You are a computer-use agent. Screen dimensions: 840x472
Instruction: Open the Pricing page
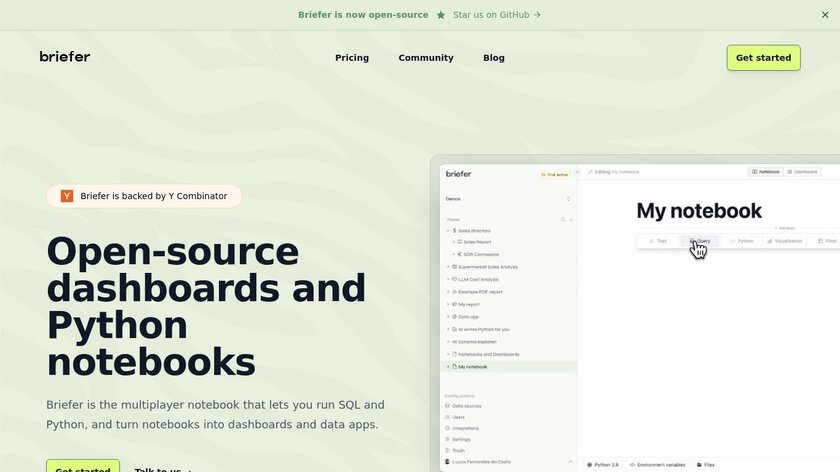pos(352,58)
